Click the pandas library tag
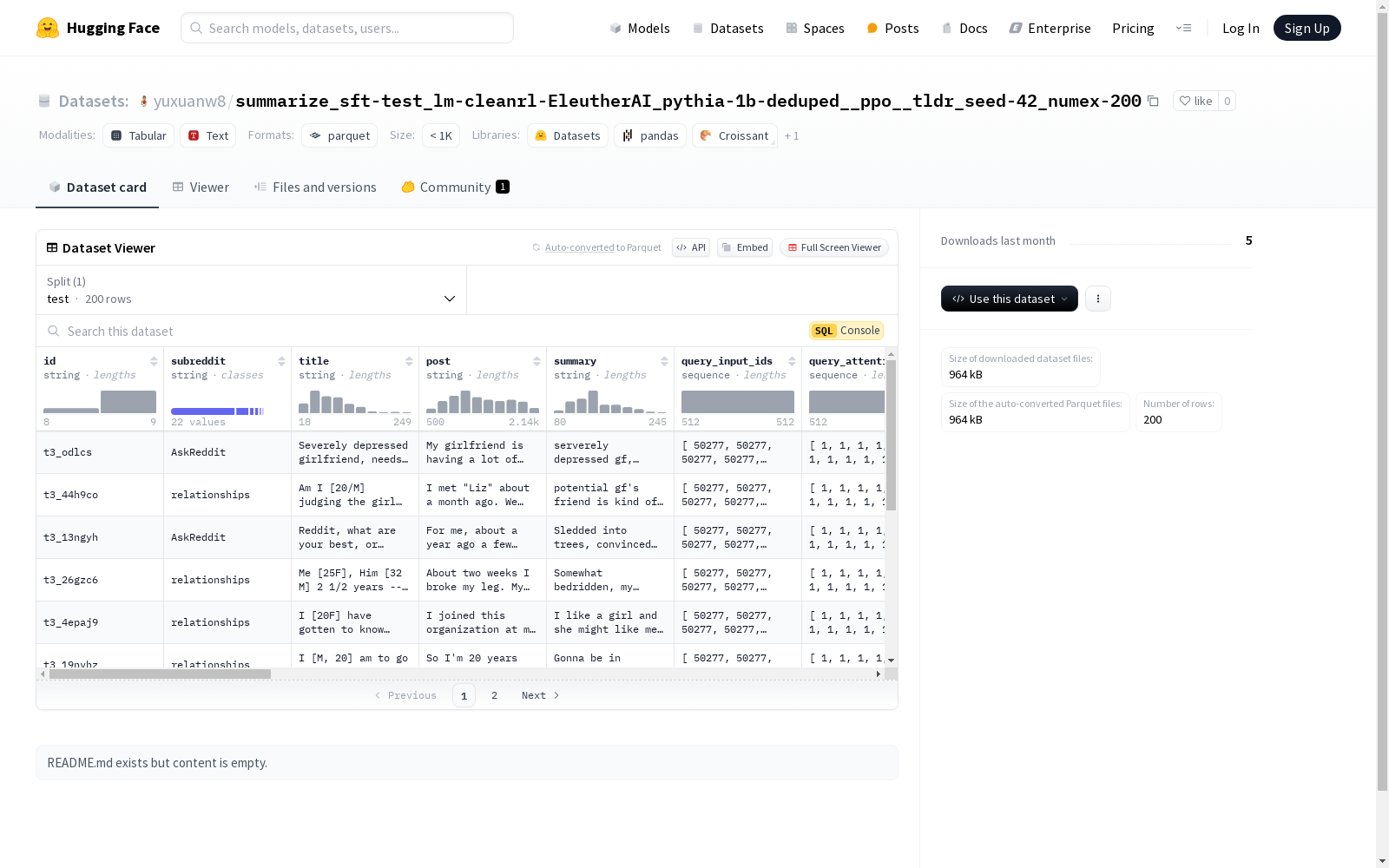Viewport: 1389px width, 868px height. (x=650, y=135)
